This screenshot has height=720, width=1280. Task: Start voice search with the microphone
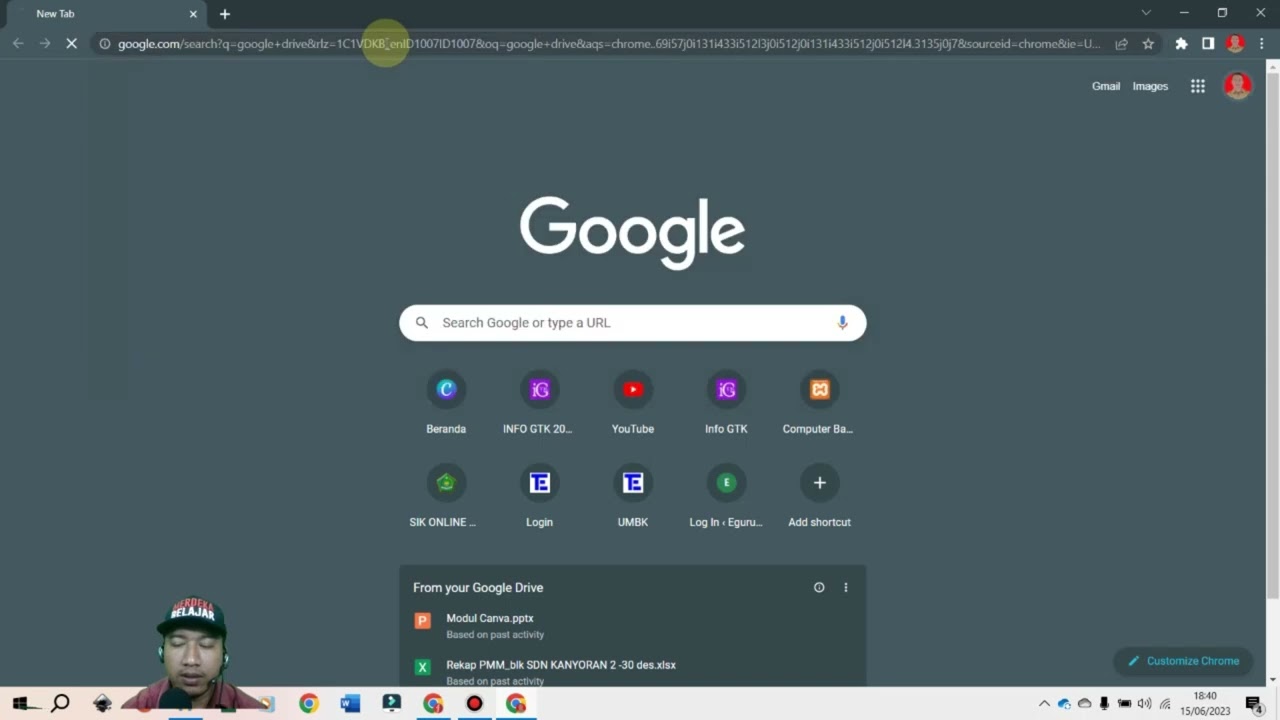[842, 322]
